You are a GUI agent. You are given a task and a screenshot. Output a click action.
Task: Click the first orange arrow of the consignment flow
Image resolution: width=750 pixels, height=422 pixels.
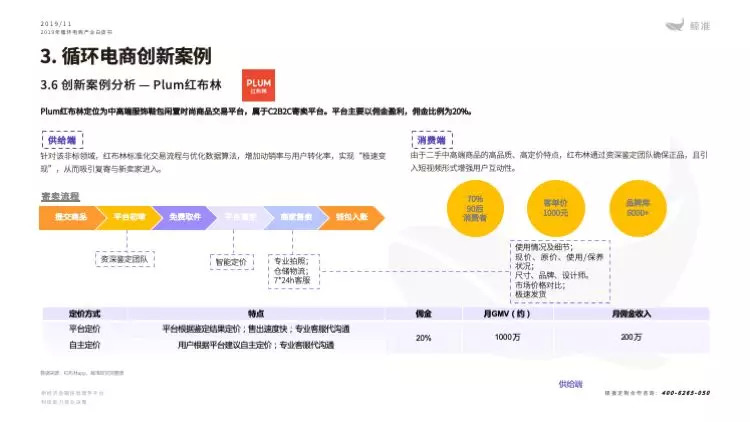click(x=72, y=217)
